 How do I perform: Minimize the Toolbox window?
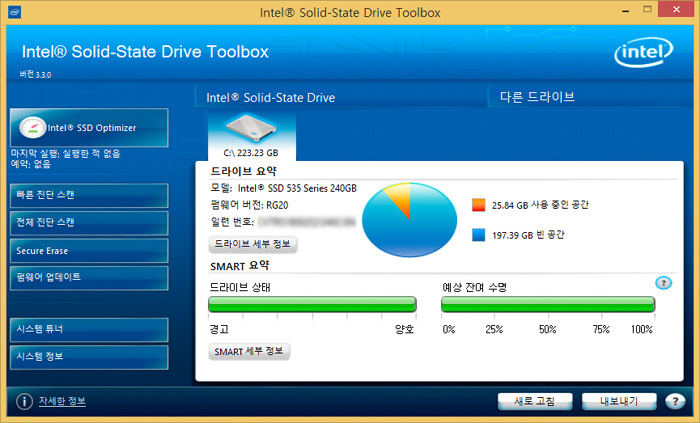(x=625, y=10)
